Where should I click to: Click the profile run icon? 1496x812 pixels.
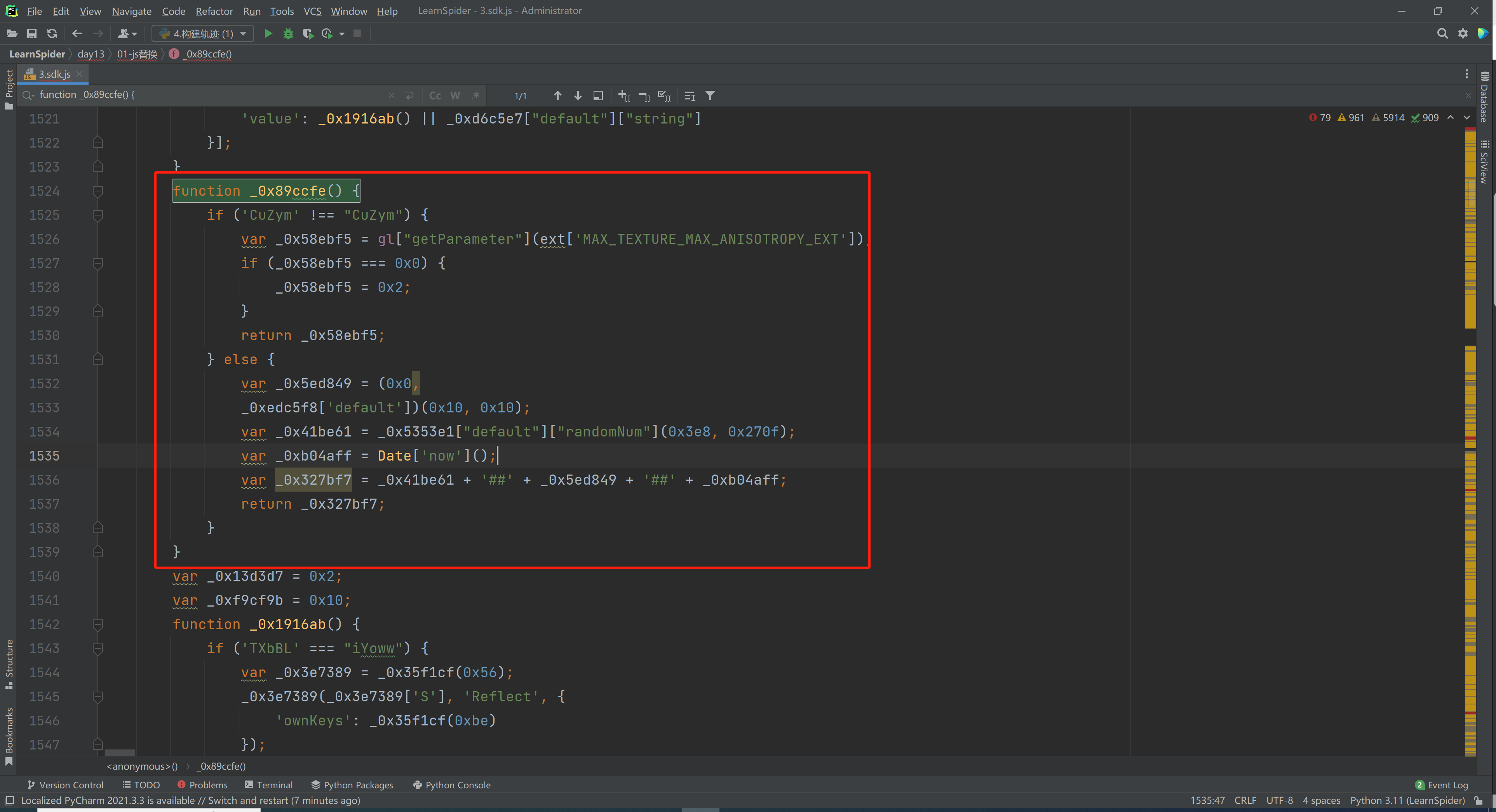point(327,34)
